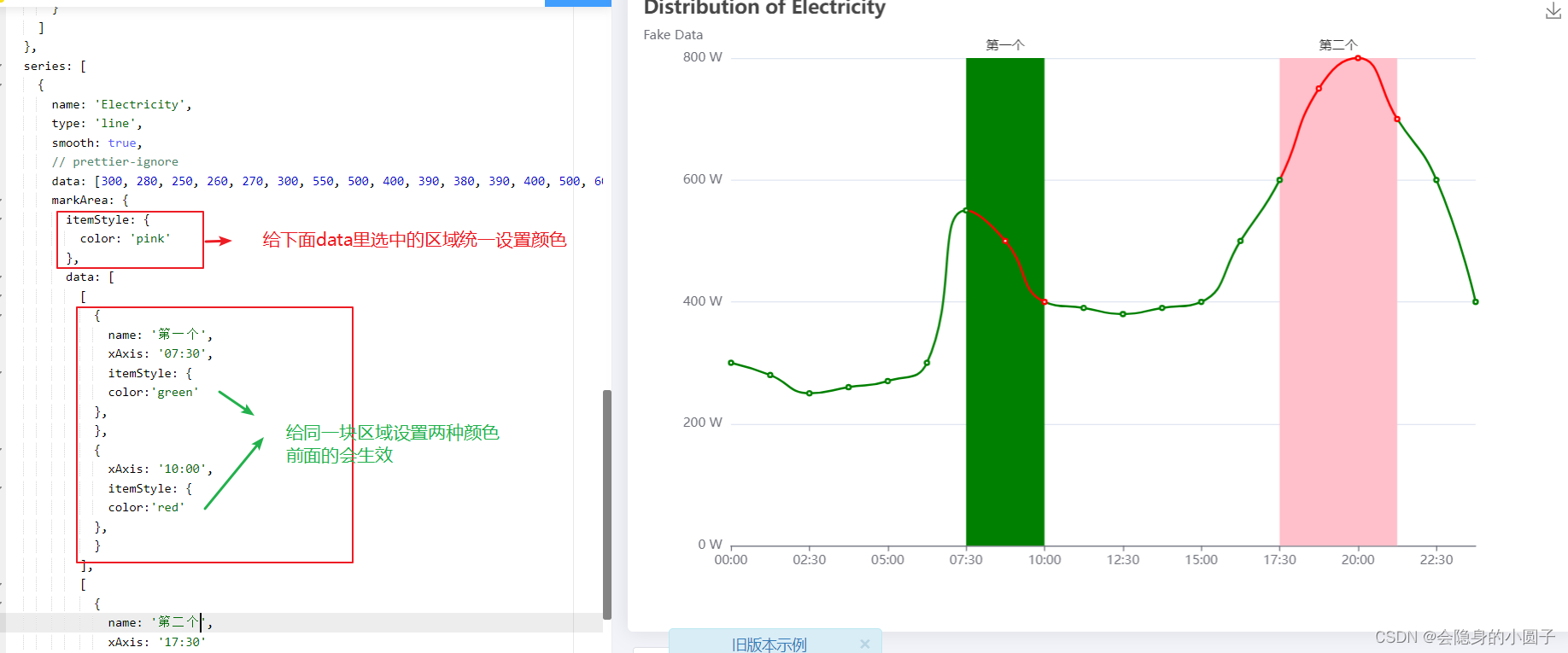Place cursor on "xAxis: '17:30'" line

156,642
